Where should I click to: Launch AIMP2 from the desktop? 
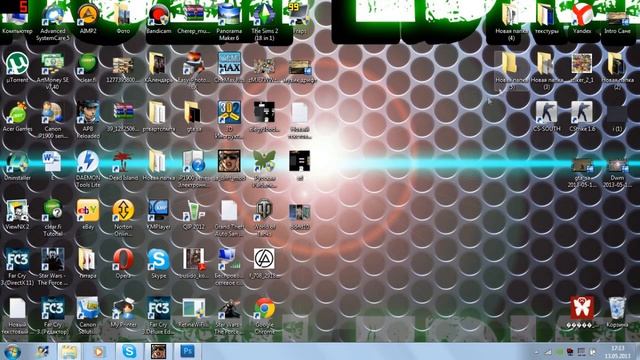[x=88, y=19]
